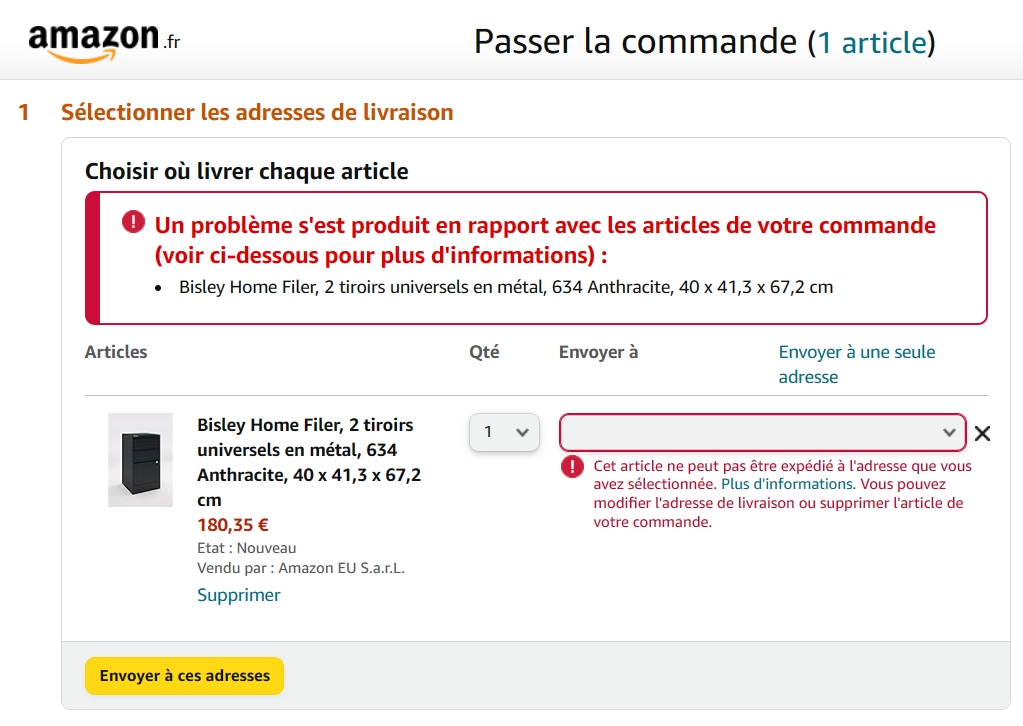Click the X icon beside address dropdown
Image resolution: width=1023 pixels, height=726 pixels.
(982, 433)
